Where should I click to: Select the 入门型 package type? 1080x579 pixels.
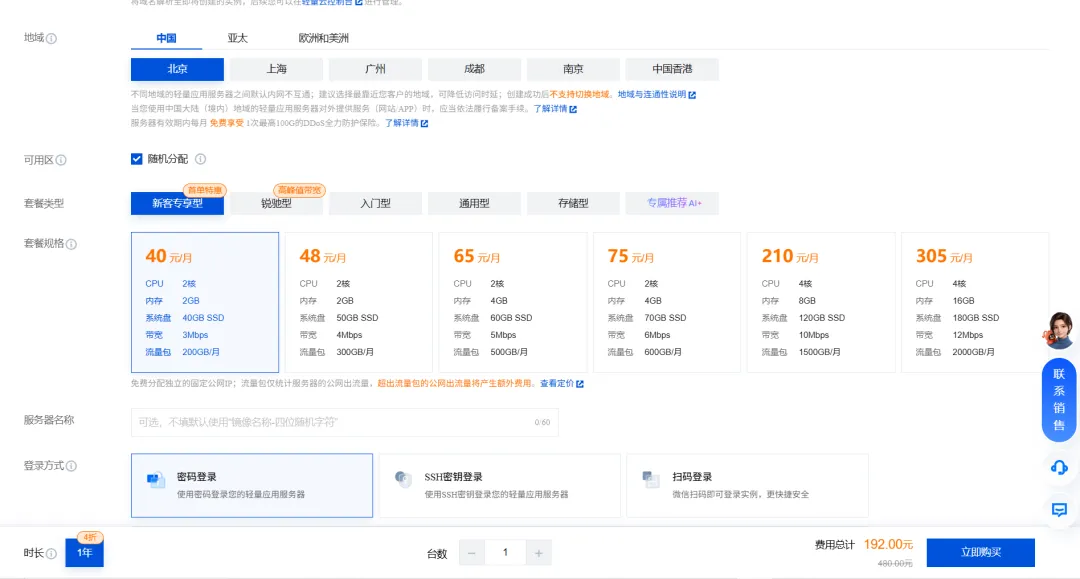click(375, 203)
